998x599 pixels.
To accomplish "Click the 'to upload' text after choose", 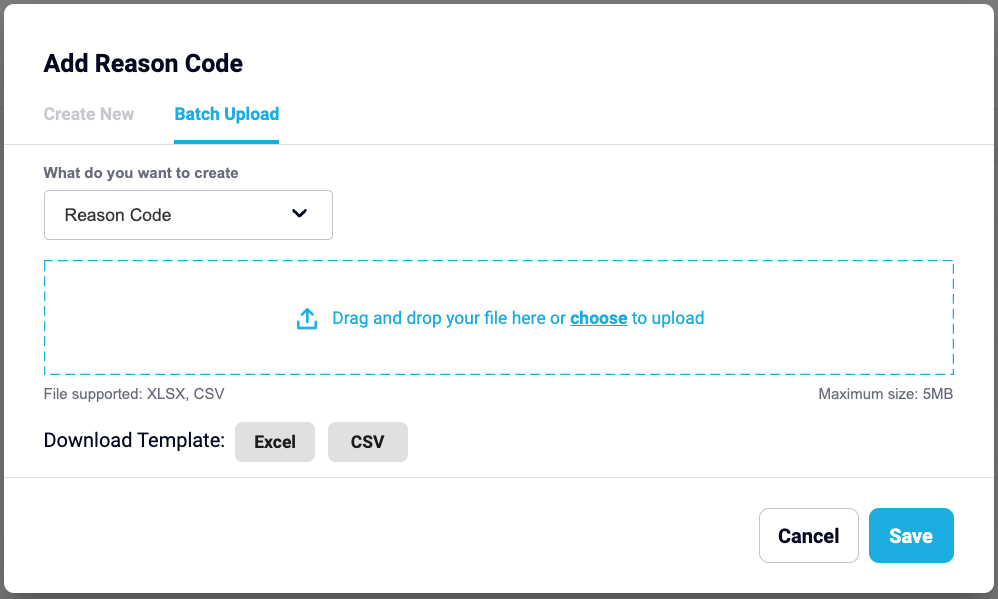I will tap(668, 318).
